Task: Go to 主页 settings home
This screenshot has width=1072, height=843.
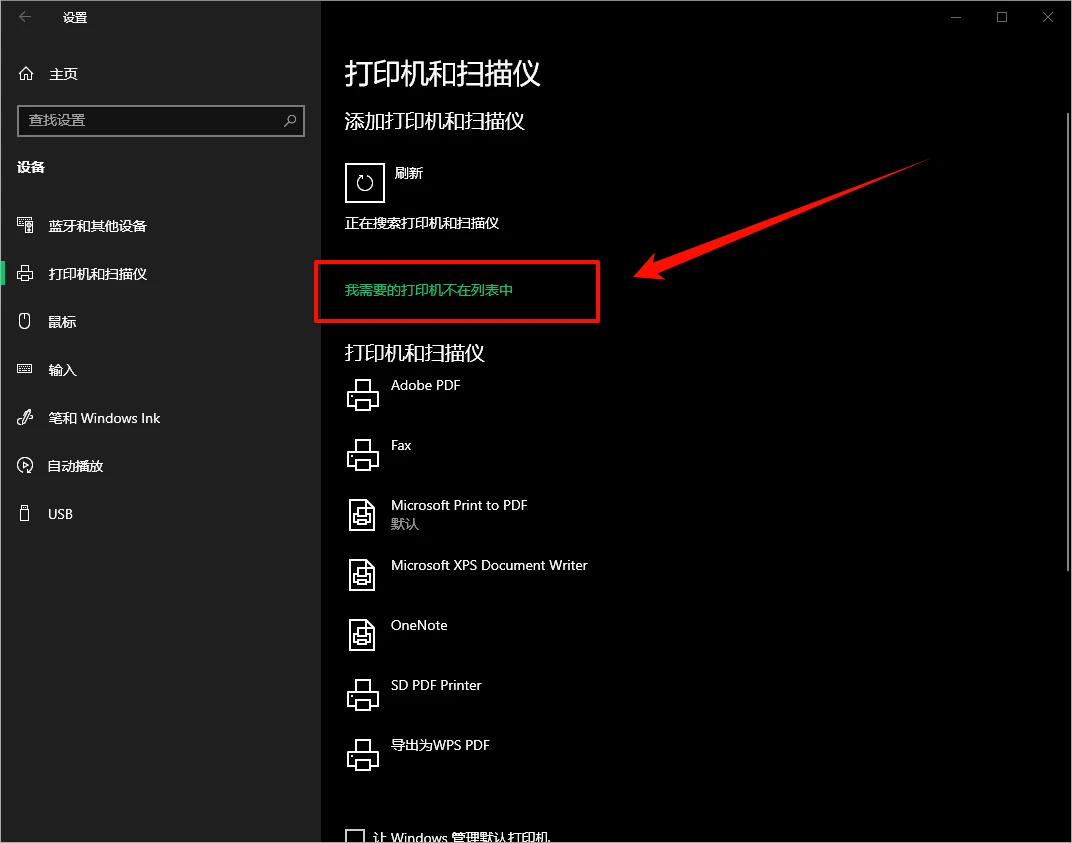Action: (64, 74)
